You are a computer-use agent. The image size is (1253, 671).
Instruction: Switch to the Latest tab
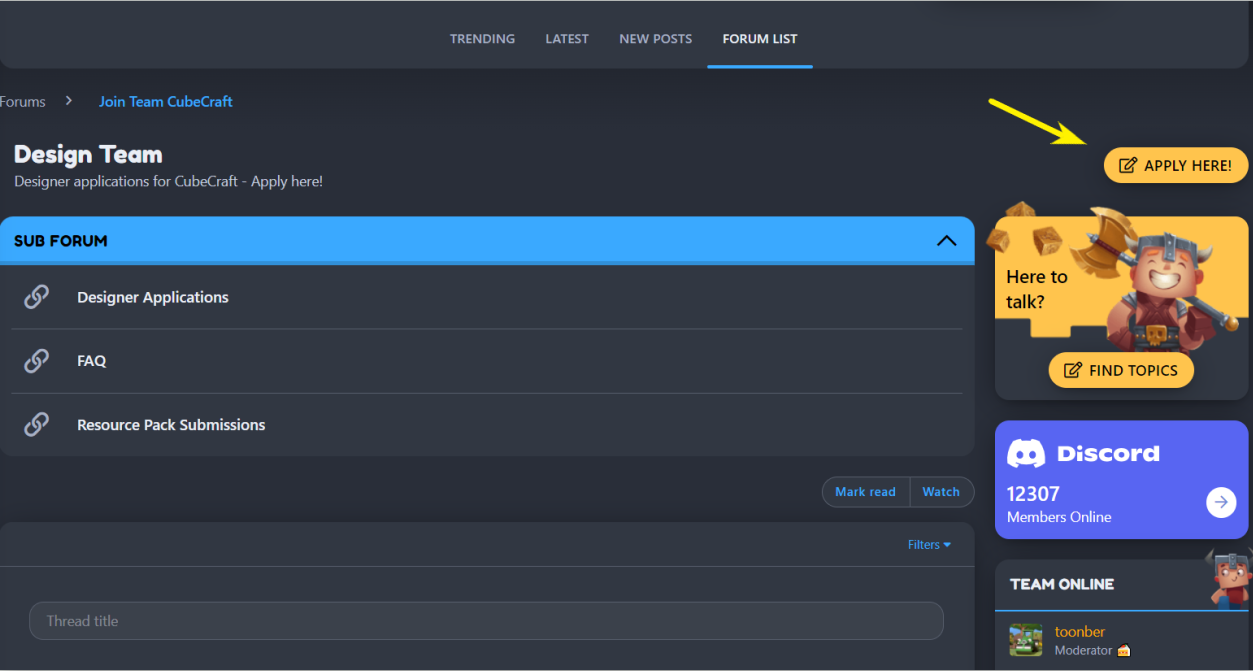pos(567,39)
